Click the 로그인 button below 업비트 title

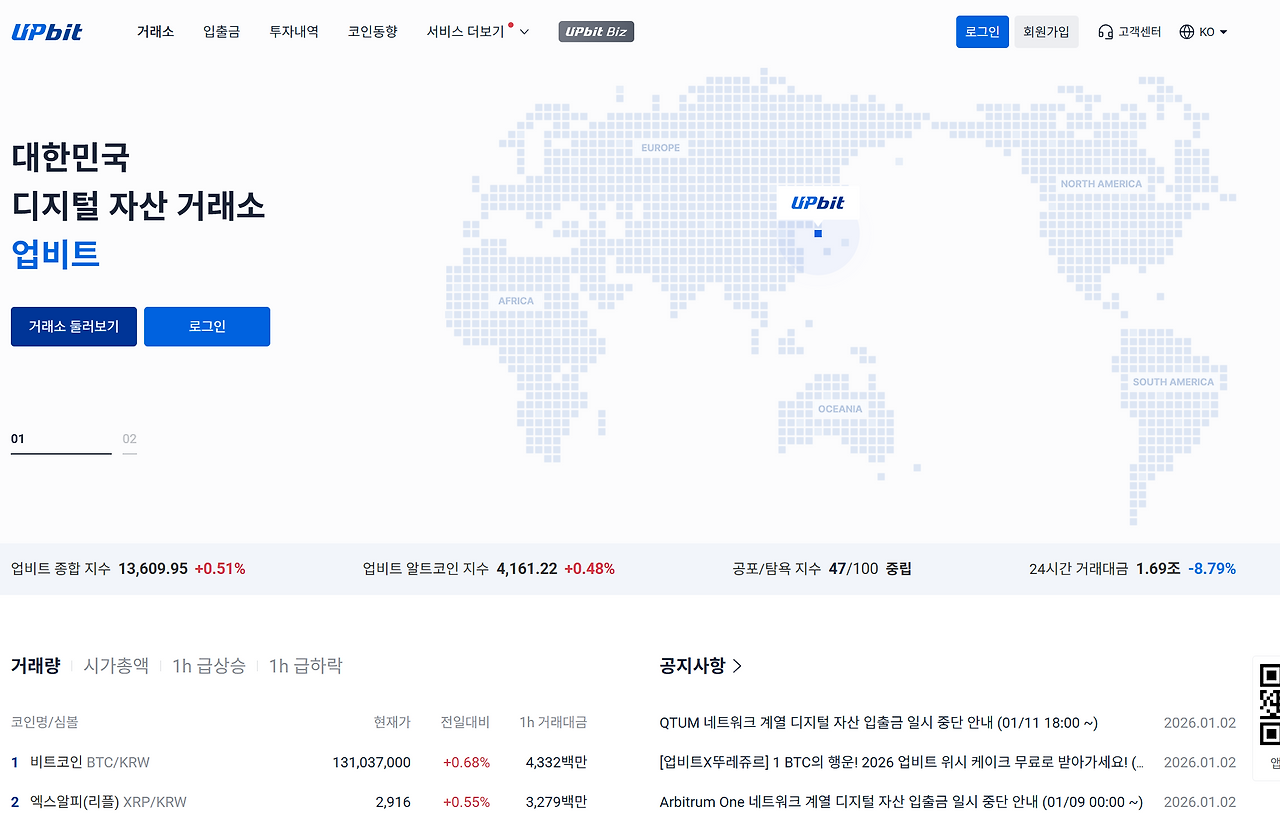[207, 327]
